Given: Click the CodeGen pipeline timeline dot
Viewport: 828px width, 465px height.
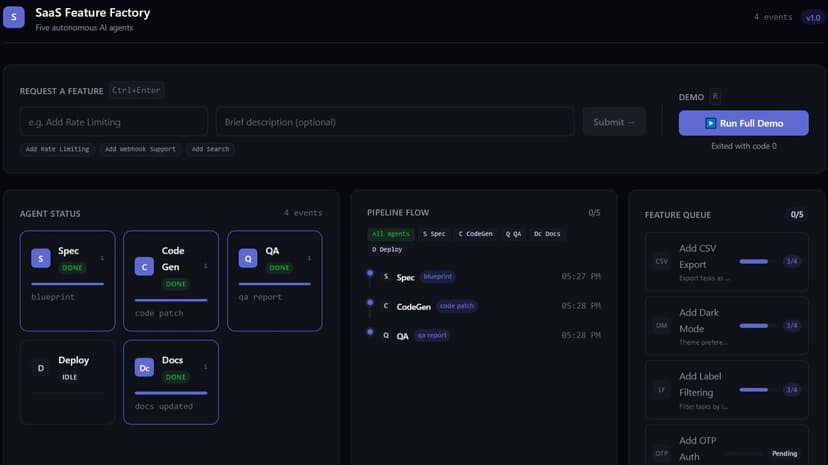Looking at the screenshot, I should click(x=370, y=302).
